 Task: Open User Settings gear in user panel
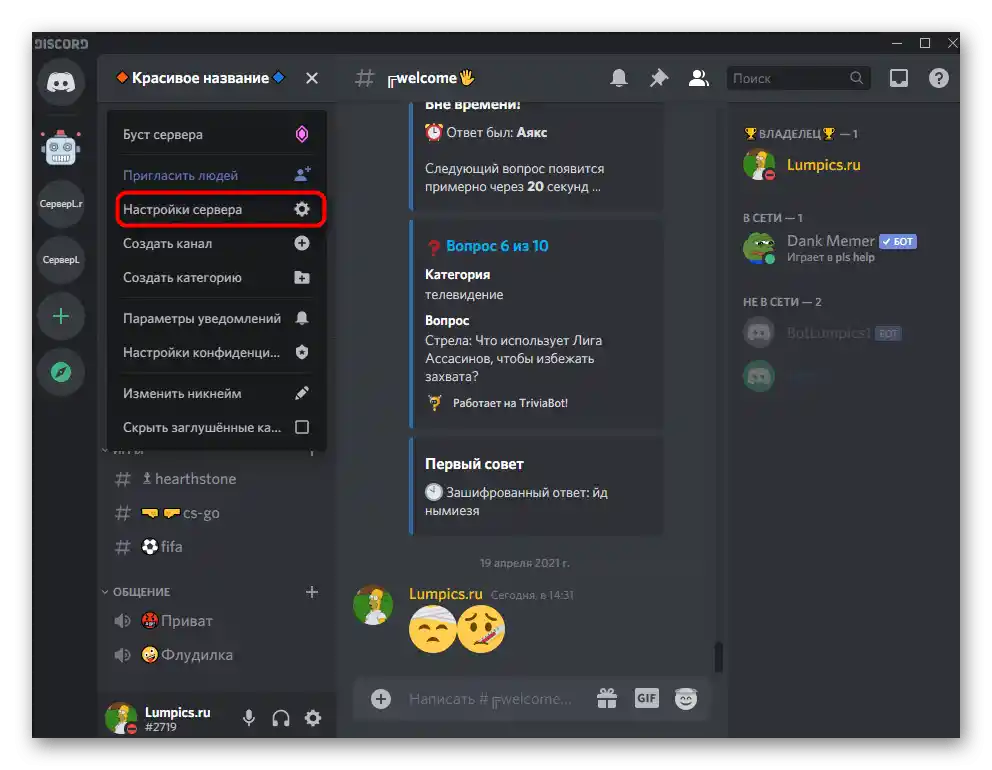tap(313, 718)
